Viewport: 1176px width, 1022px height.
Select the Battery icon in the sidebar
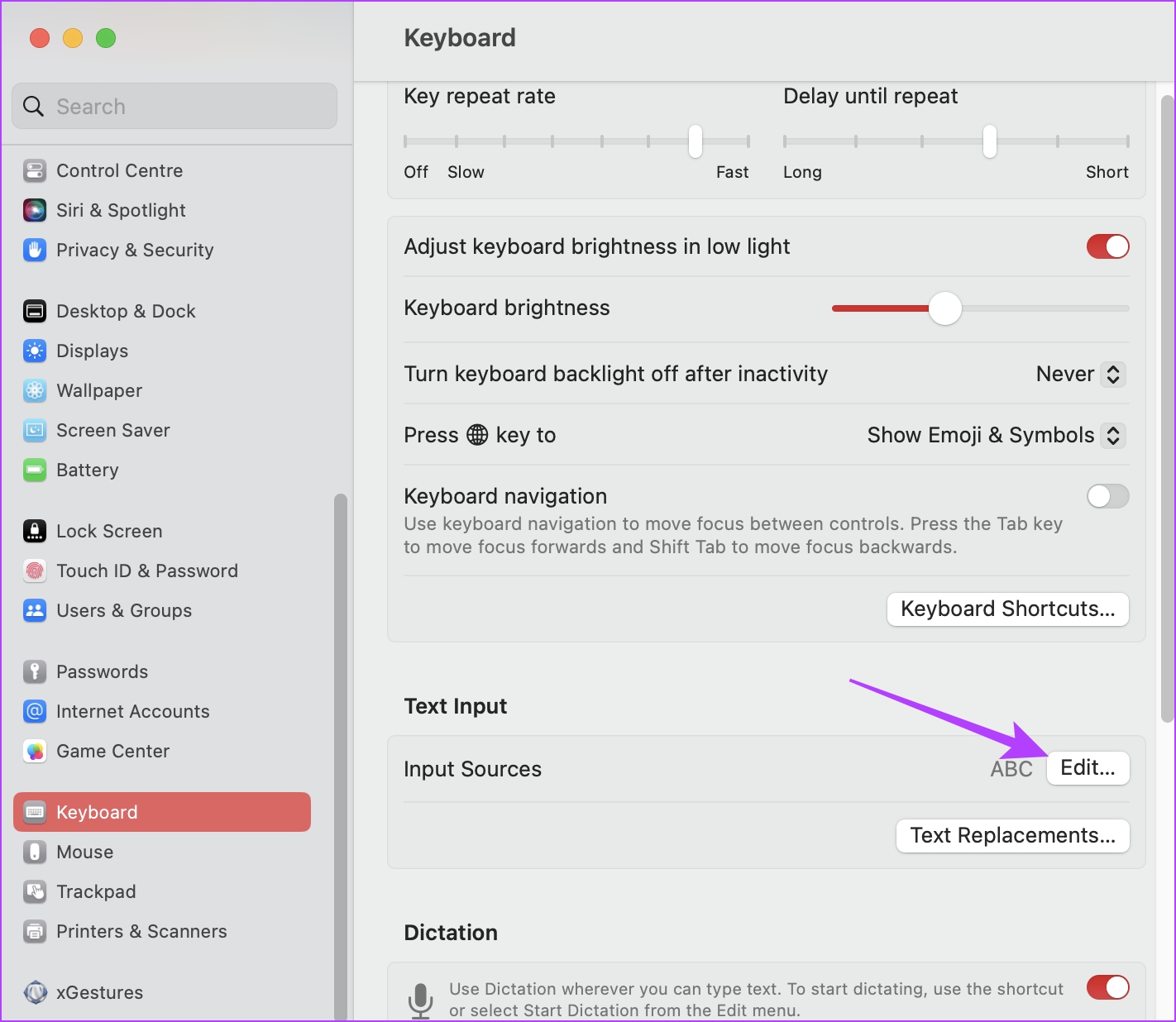(x=35, y=470)
